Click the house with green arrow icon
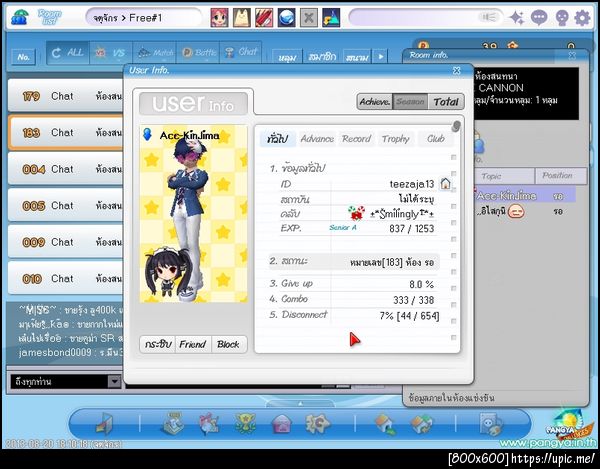600x469 pixels. [x=385, y=424]
